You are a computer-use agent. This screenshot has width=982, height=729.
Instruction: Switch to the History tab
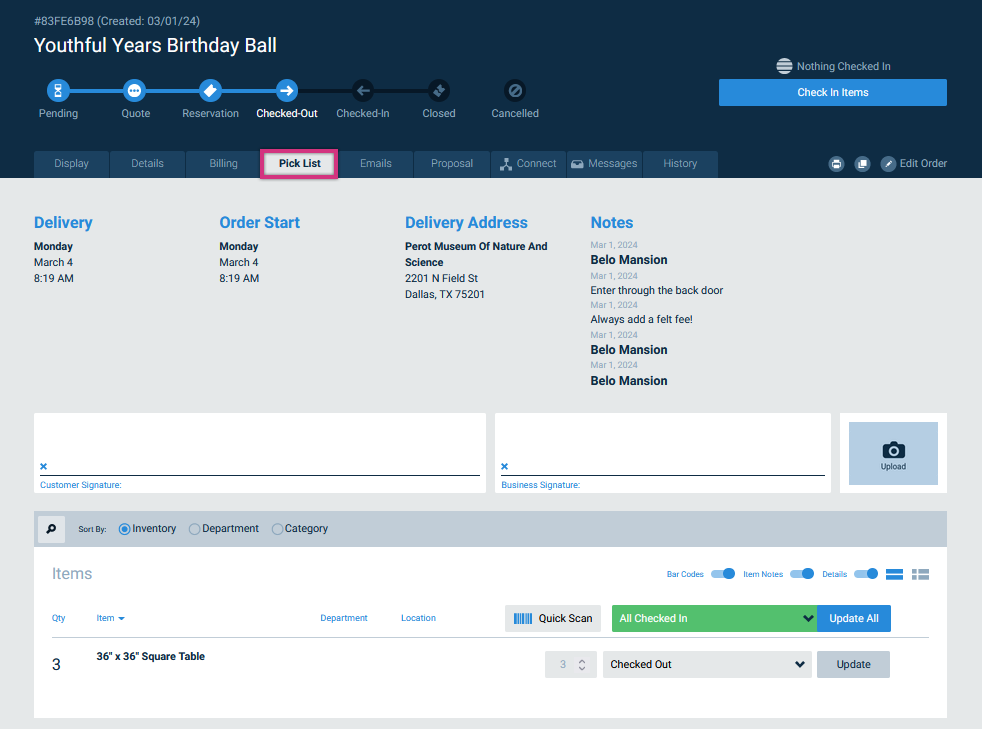[680, 164]
